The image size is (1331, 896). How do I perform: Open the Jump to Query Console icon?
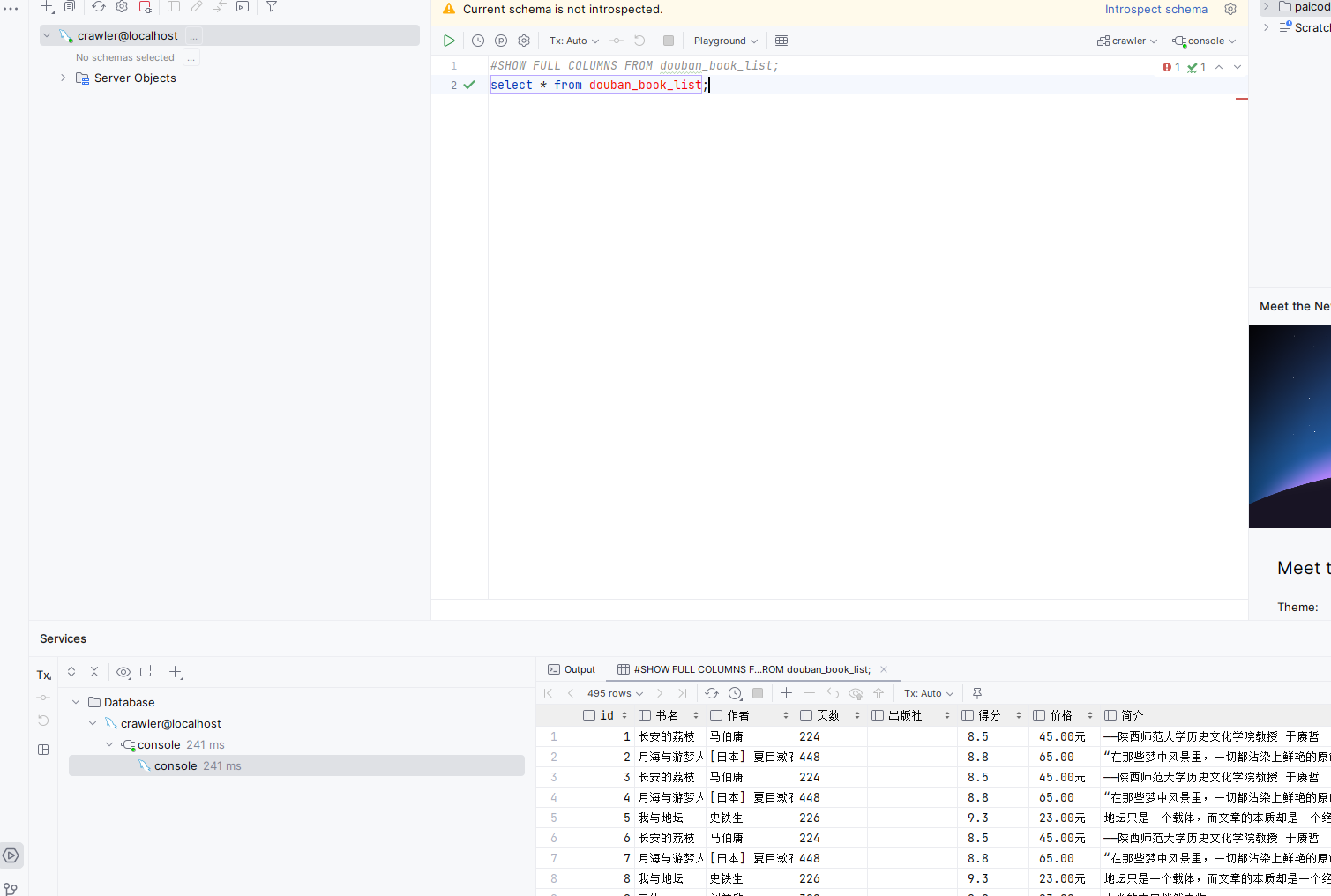[x=243, y=6]
